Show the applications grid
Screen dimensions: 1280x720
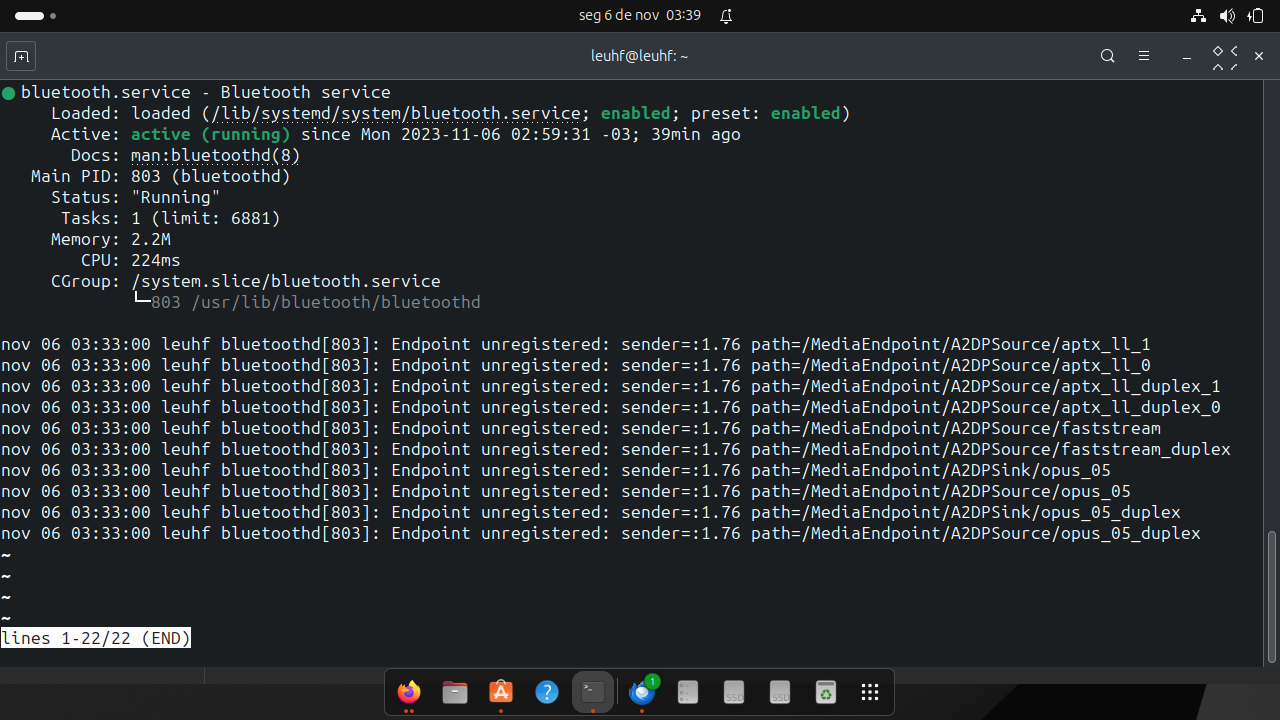coord(870,692)
